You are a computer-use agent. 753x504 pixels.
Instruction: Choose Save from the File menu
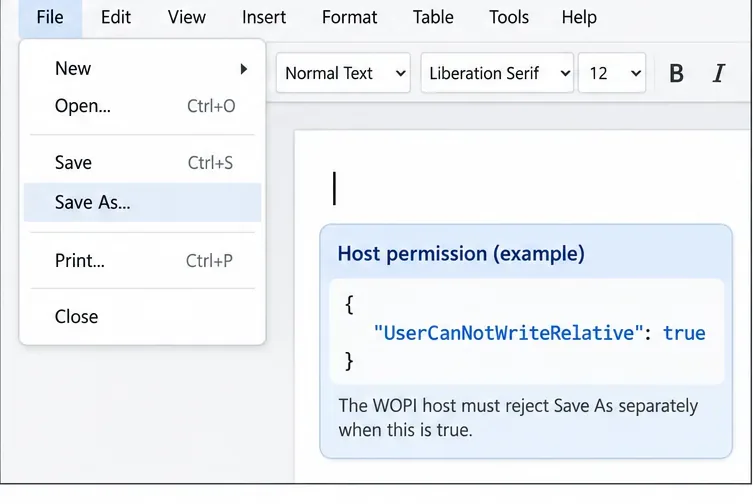pos(143,163)
